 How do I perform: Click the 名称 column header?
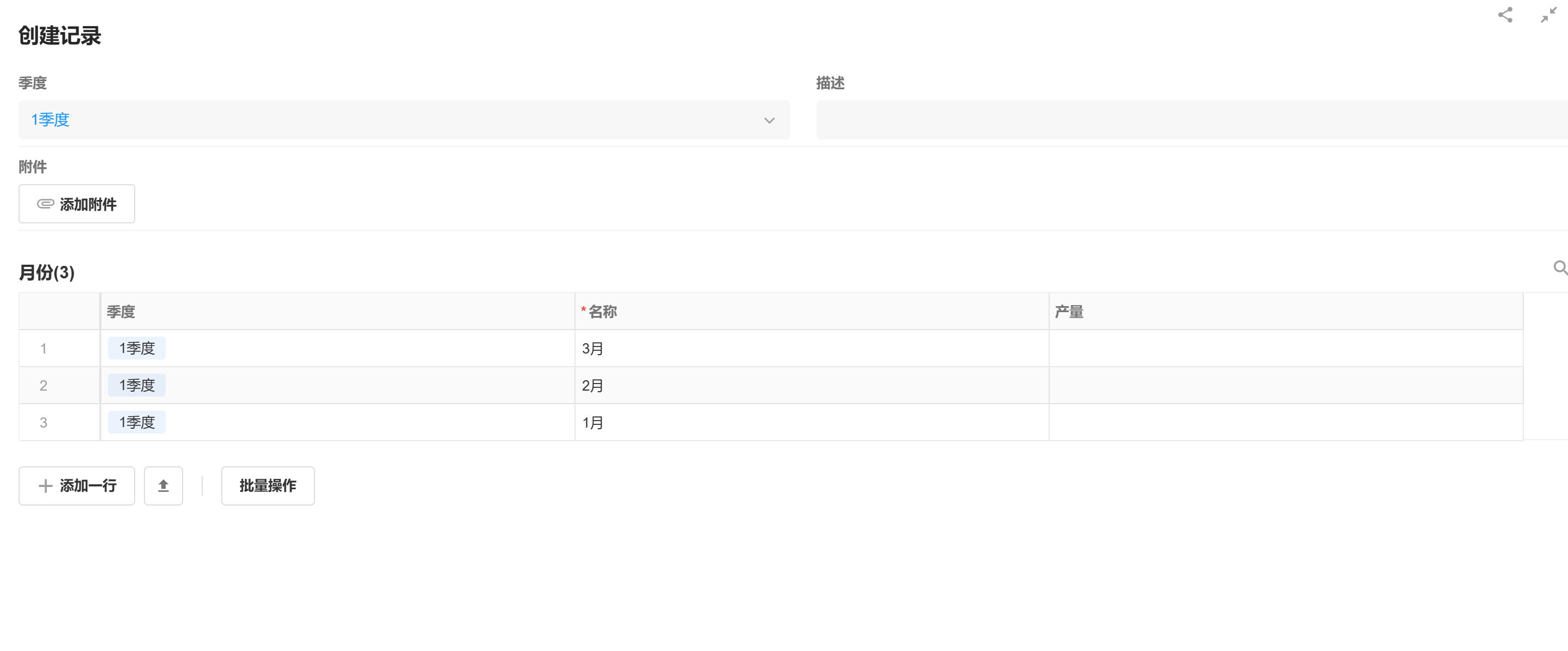tap(603, 312)
